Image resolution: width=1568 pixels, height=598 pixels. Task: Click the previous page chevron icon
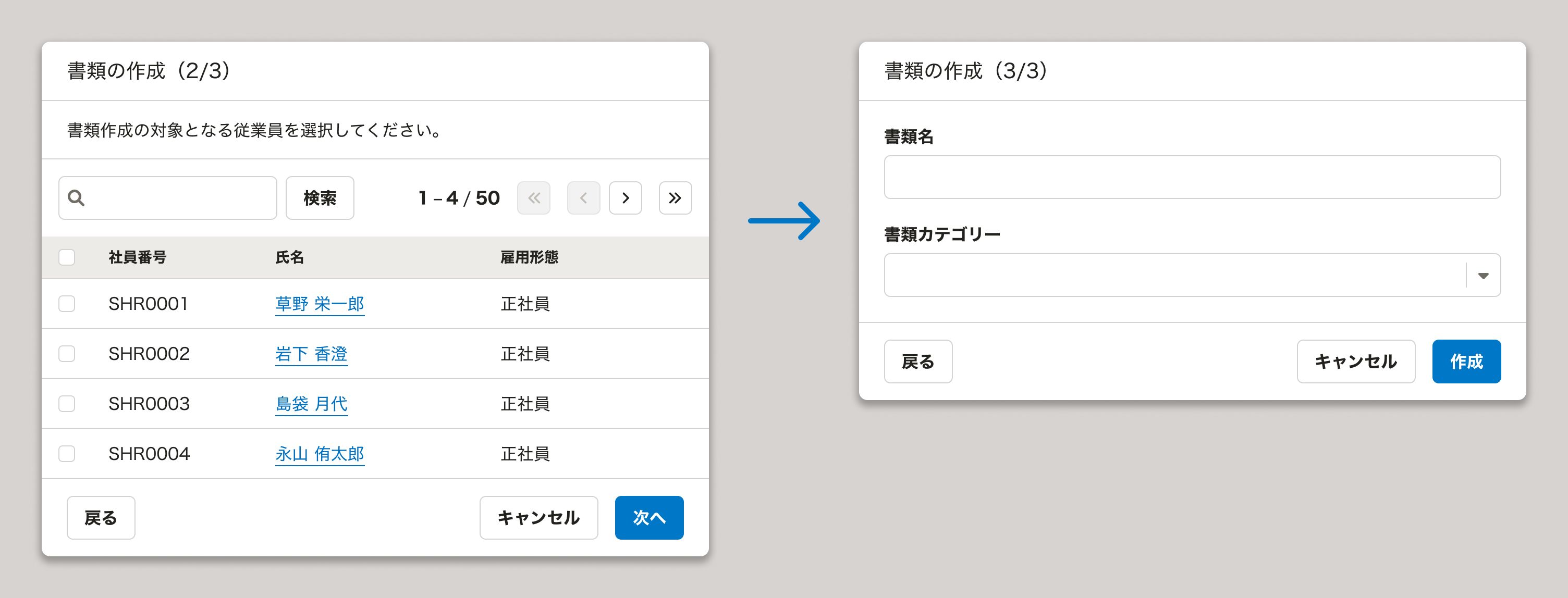coord(583,198)
